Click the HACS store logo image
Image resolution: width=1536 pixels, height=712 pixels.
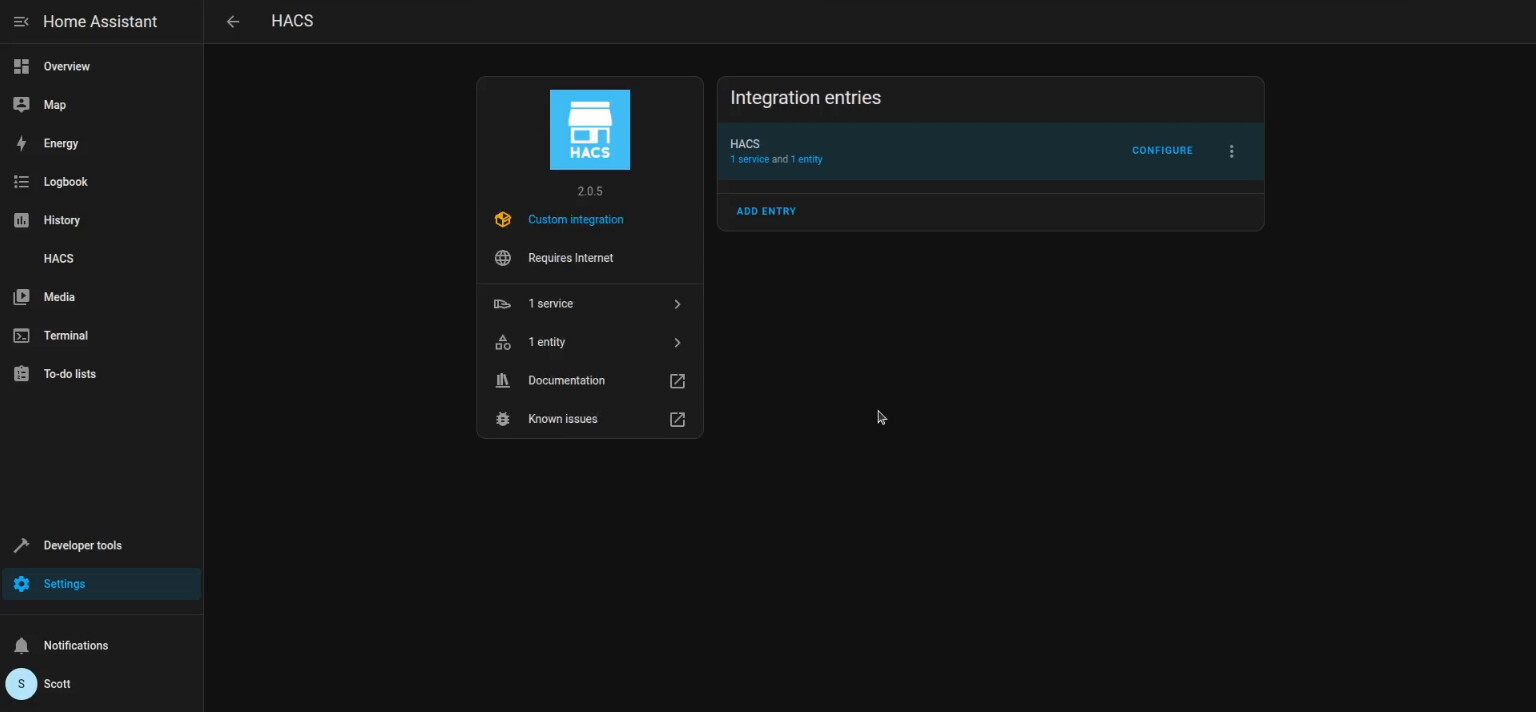[590, 130]
